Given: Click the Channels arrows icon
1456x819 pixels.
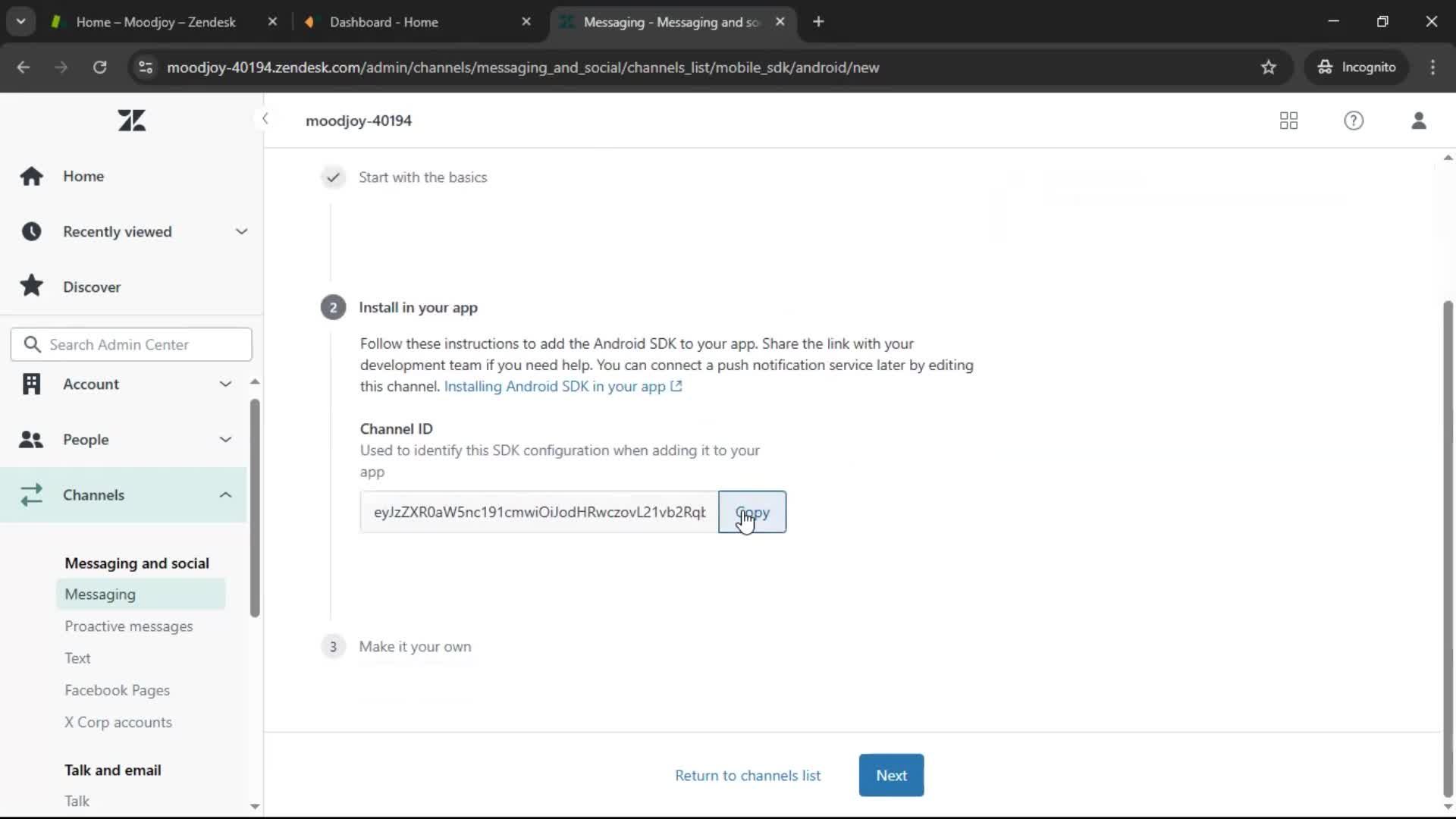Looking at the screenshot, I should tap(31, 494).
